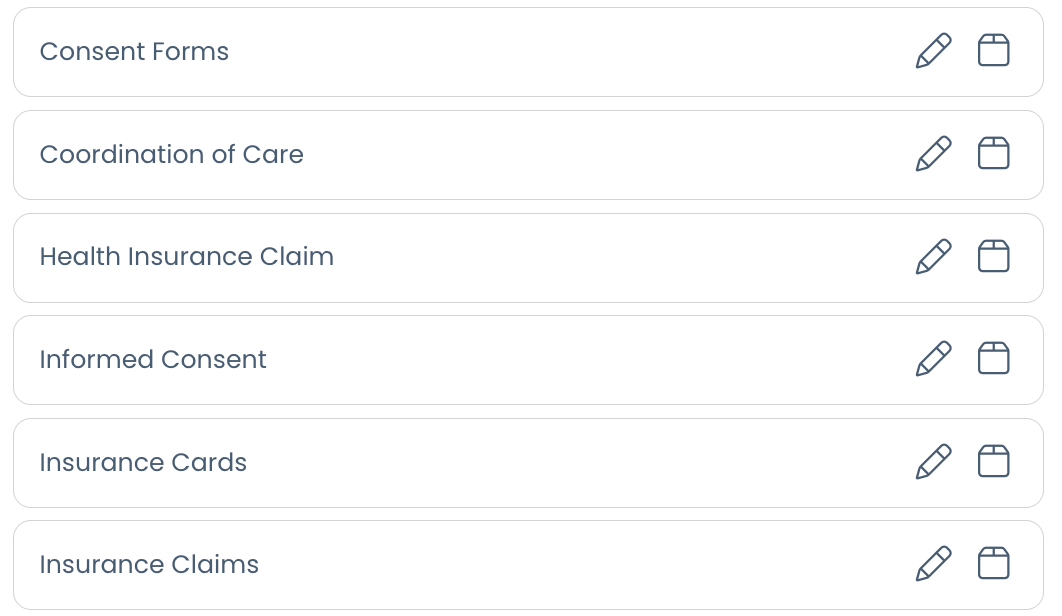Select the Consent Forms label
The image size is (1062, 616).
click(134, 52)
